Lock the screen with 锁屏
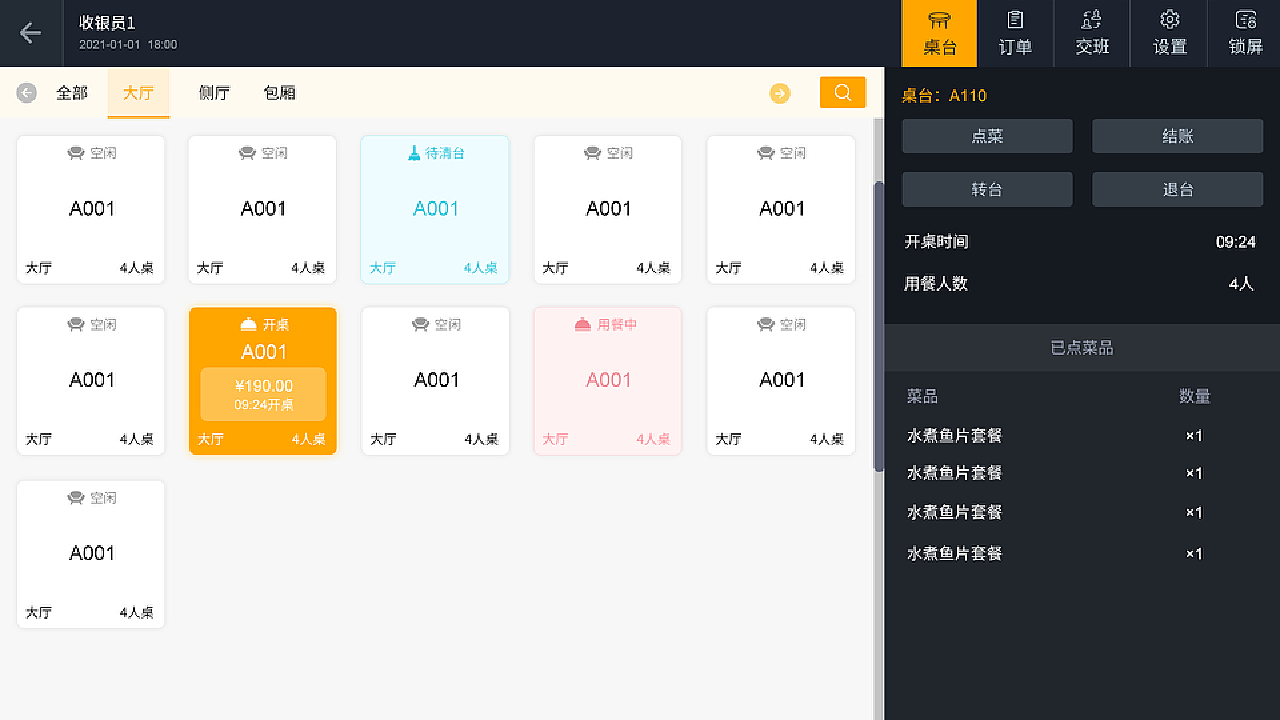The height and width of the screenshot is (720, 1280). [x=1245, y=33]
